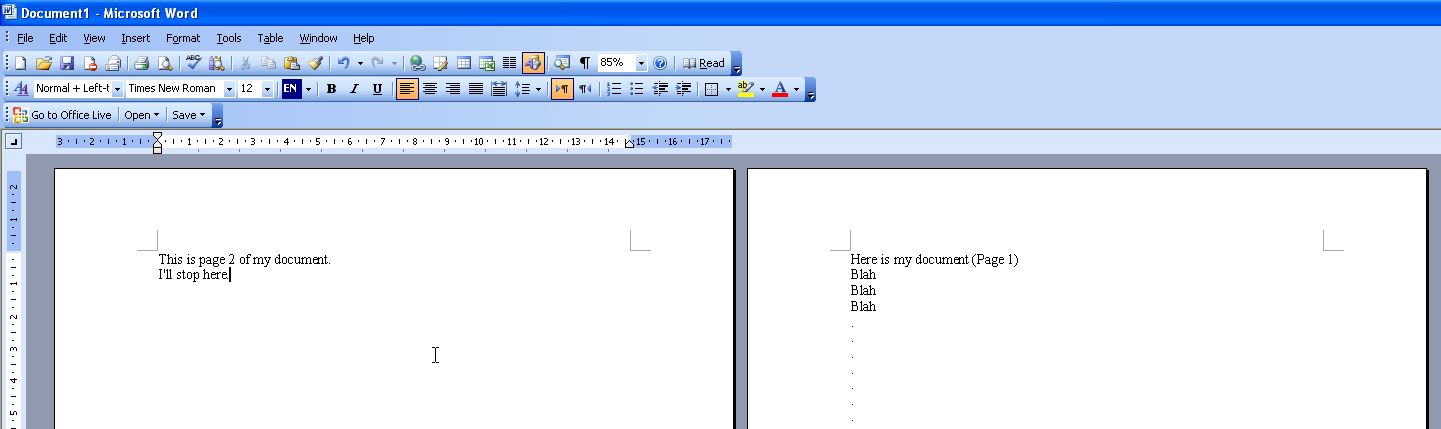
Task: Toggle Show/Hide paragraph marks
Action: (x=584, y=63)
